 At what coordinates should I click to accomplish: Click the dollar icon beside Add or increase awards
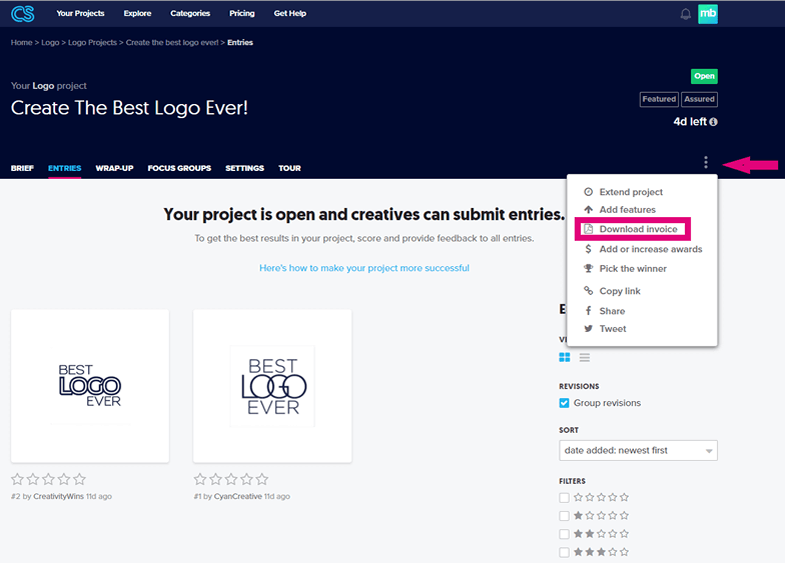tap(588, 249)
